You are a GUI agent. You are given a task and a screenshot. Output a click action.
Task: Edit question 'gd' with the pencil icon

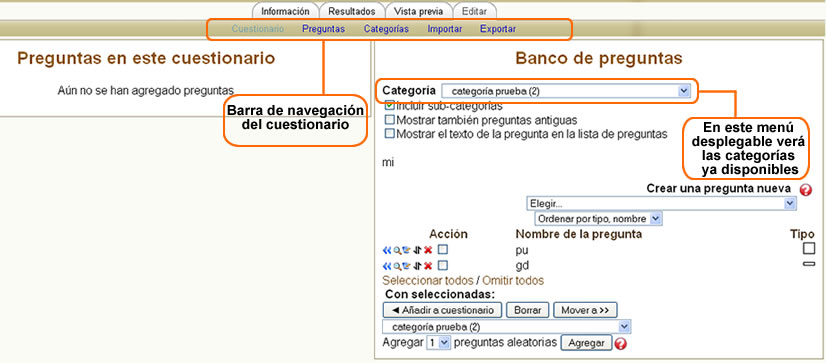tap(406, 265)
